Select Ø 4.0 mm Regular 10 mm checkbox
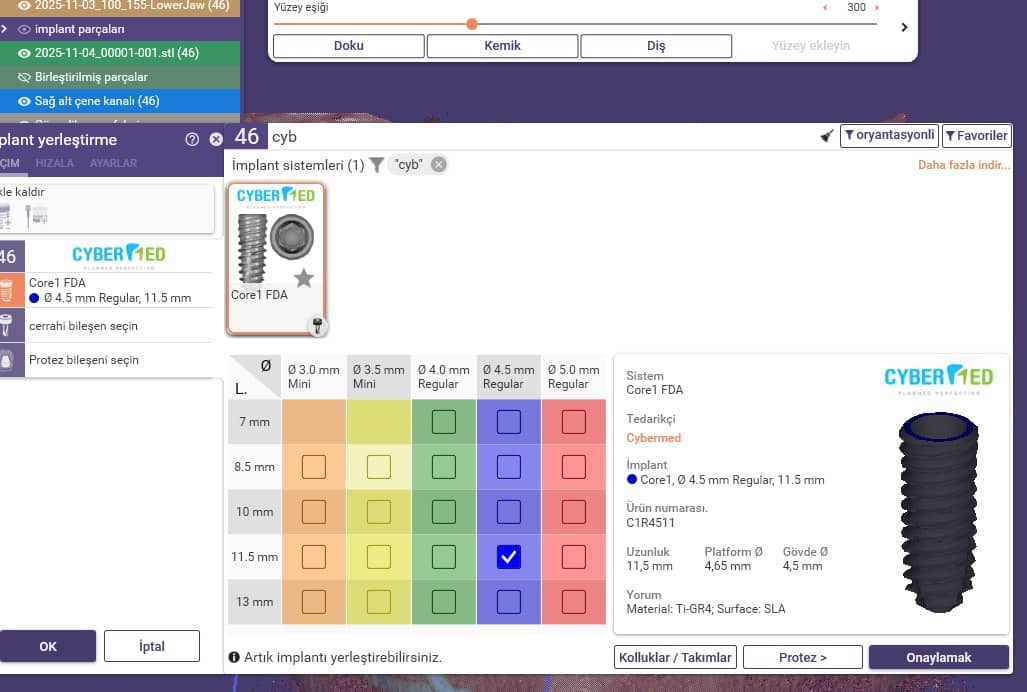Image resolution: width=1027 pixels, height=692 pixels. [444, 512]
